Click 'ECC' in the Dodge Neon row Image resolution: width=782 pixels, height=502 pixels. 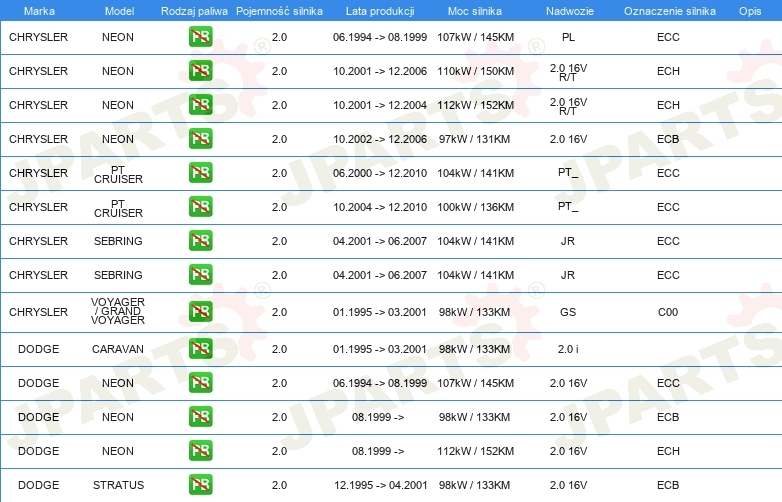point(668,383)
